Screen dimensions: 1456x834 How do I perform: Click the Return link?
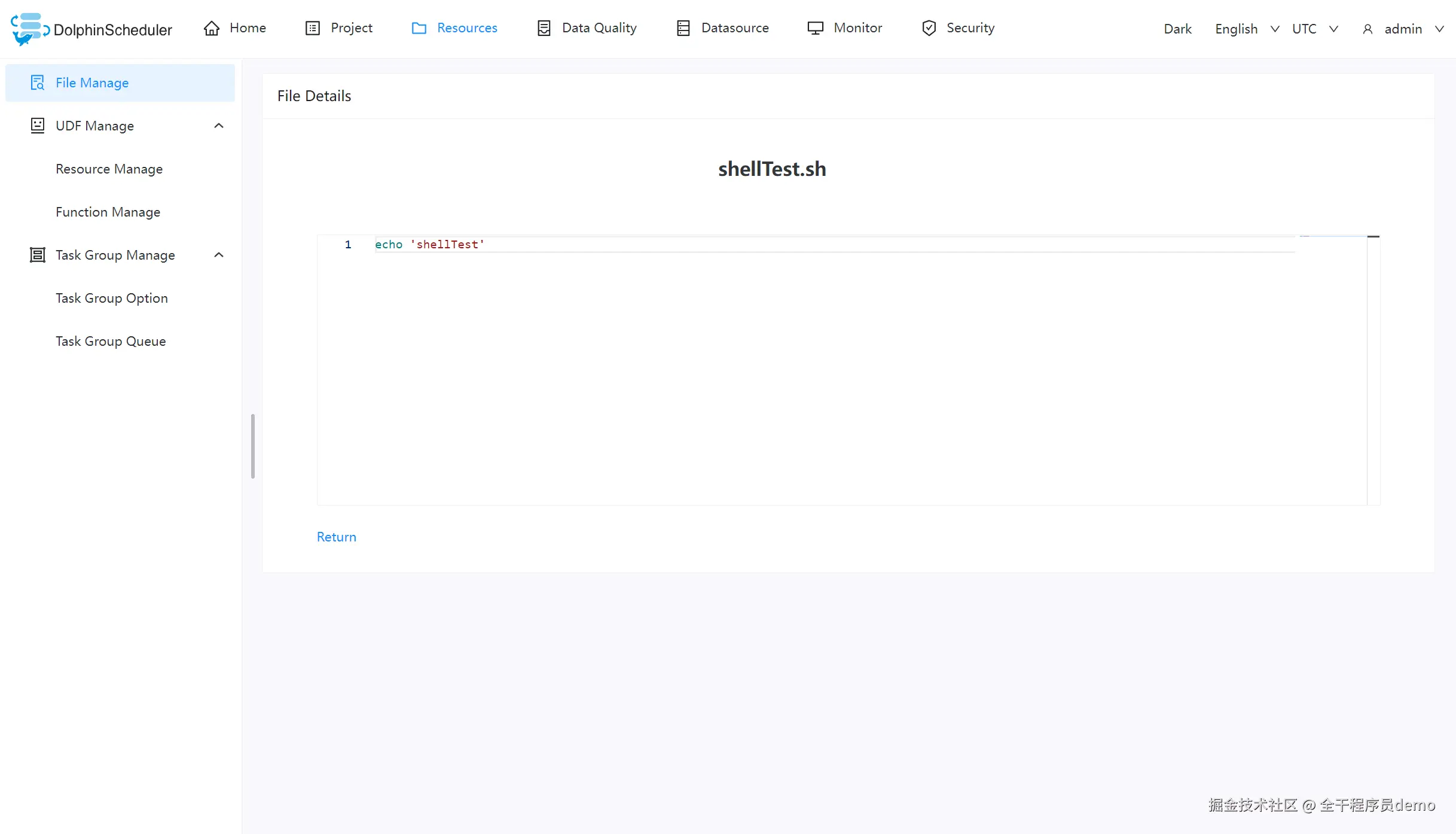point(336,537)
